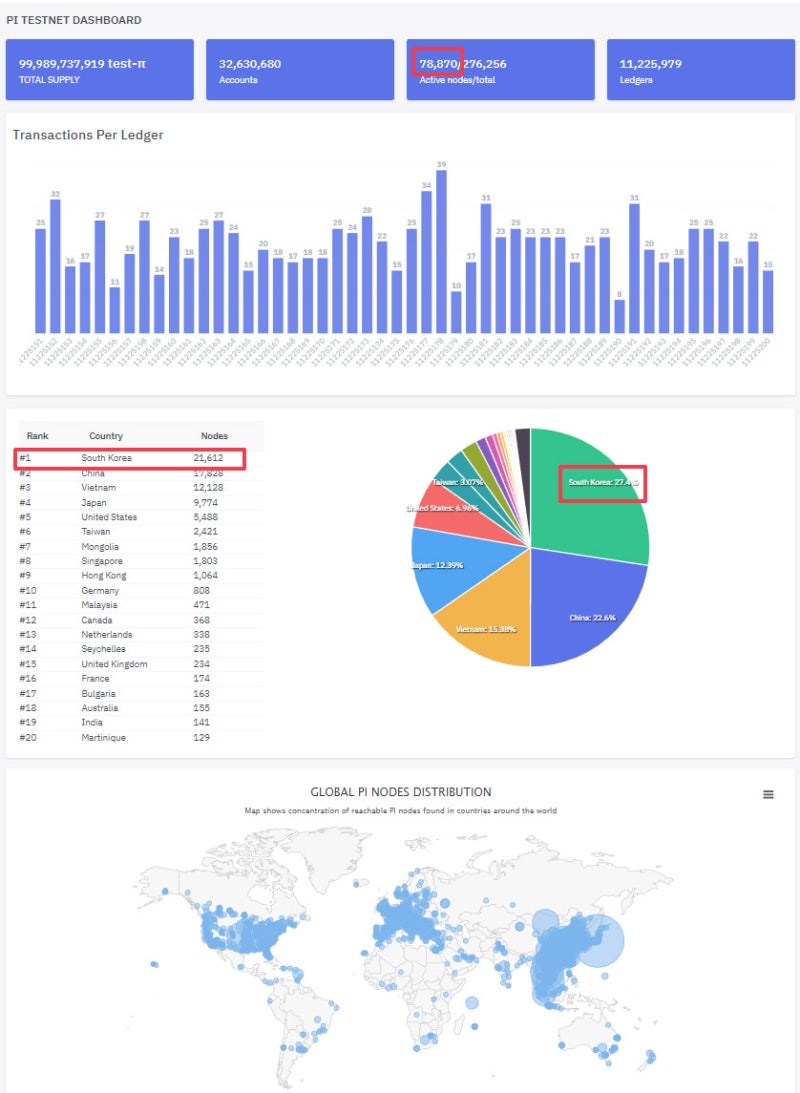The image size is (800, 1093).
Task: Select the bar labeled 14
Action: [x=159, y=303]
